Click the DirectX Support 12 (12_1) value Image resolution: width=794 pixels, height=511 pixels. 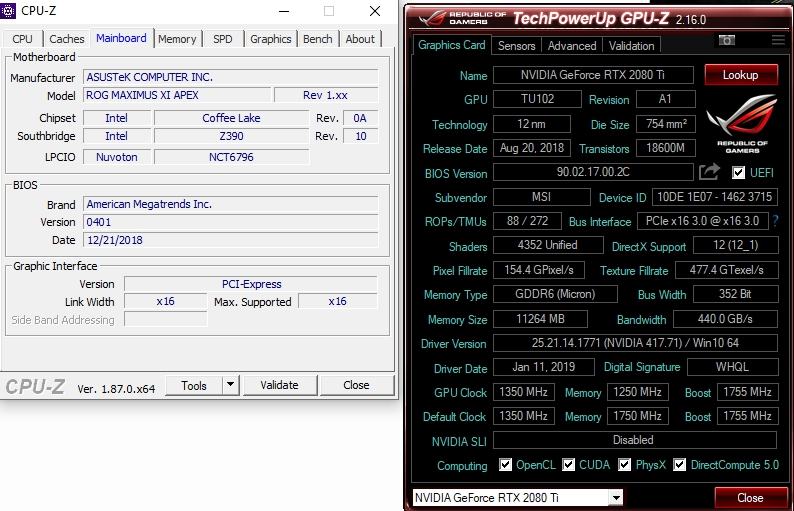point(735,245)
